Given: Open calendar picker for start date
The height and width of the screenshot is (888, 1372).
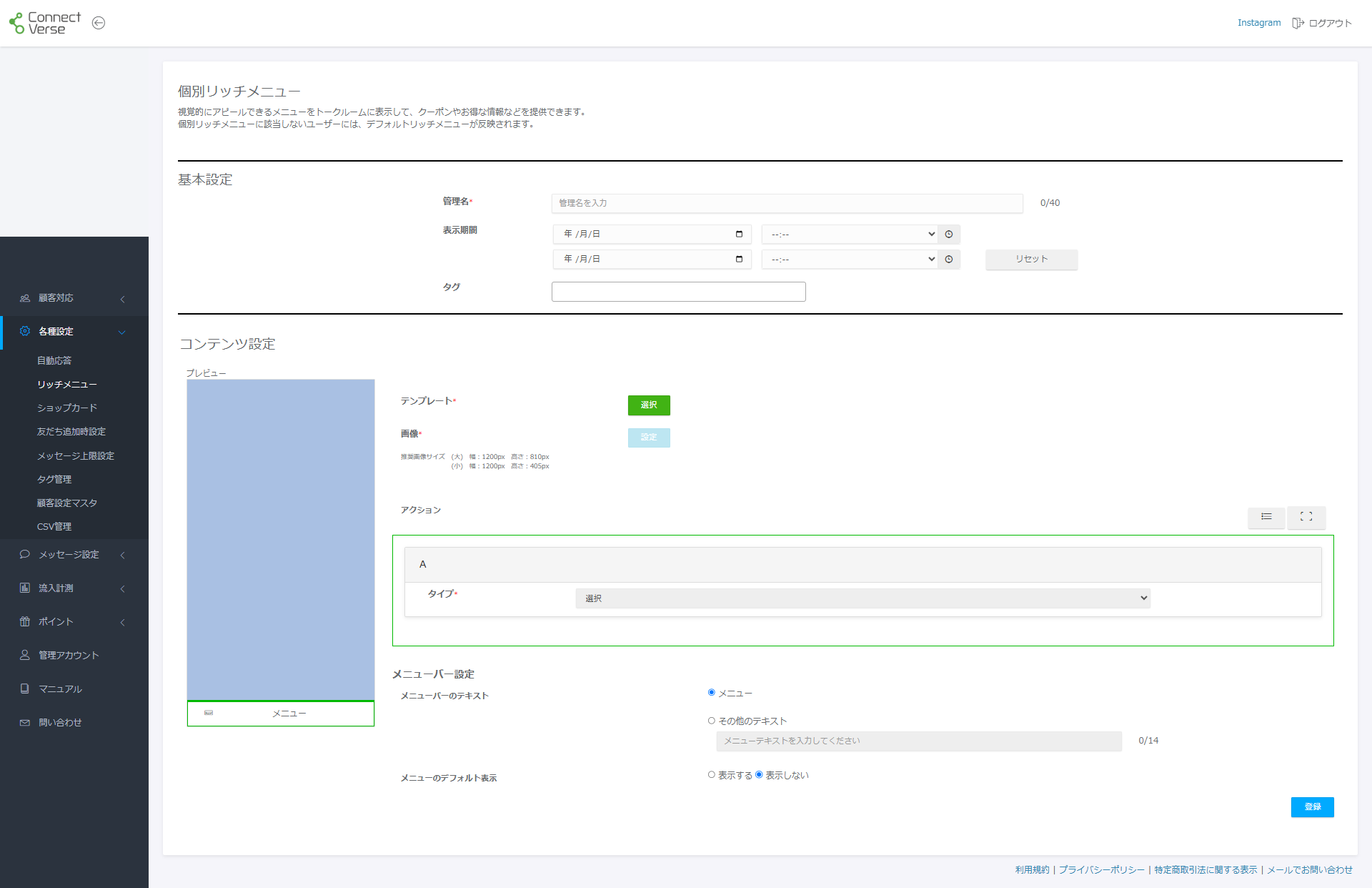Looking at the screenshot, I should [739, 234].
